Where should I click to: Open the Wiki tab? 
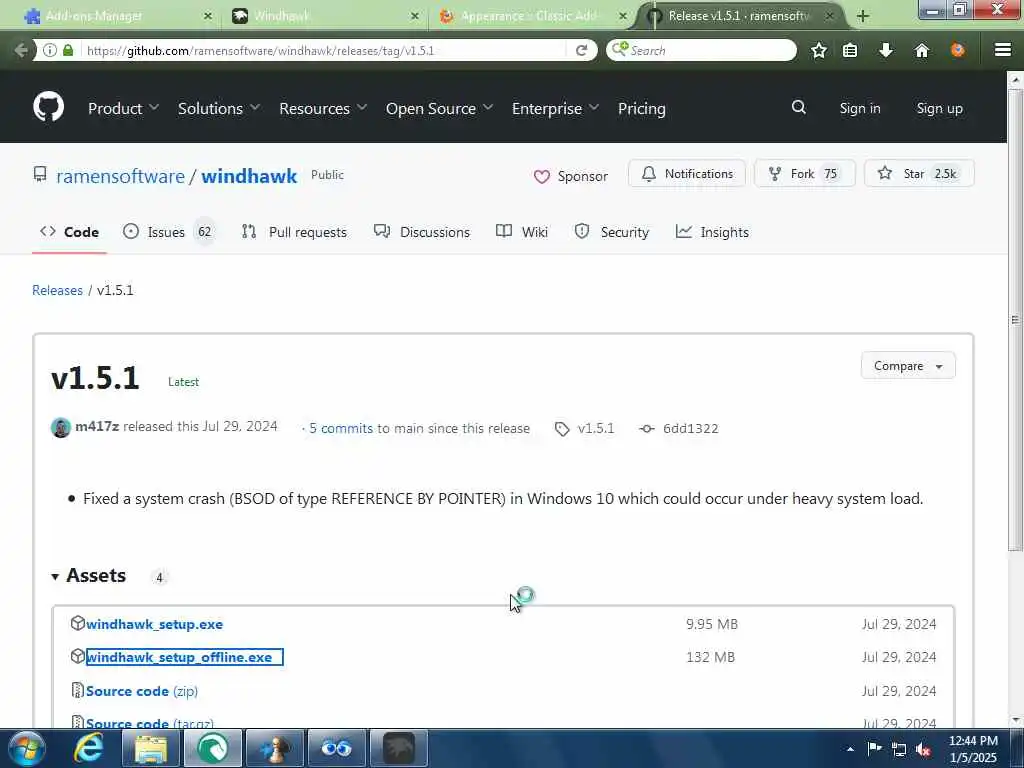coord(522,232)
